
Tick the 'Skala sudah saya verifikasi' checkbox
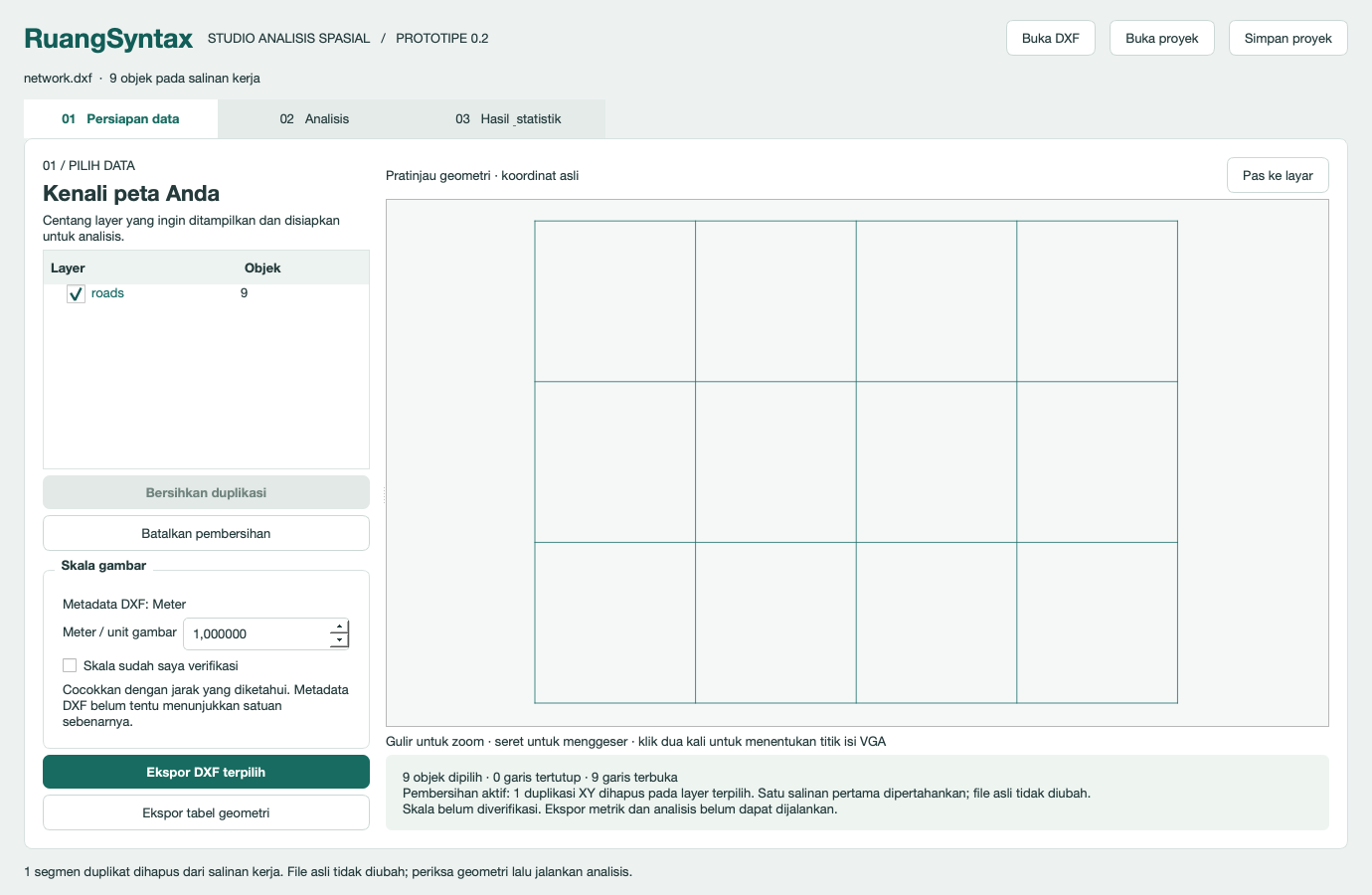[x=70, y=665]
